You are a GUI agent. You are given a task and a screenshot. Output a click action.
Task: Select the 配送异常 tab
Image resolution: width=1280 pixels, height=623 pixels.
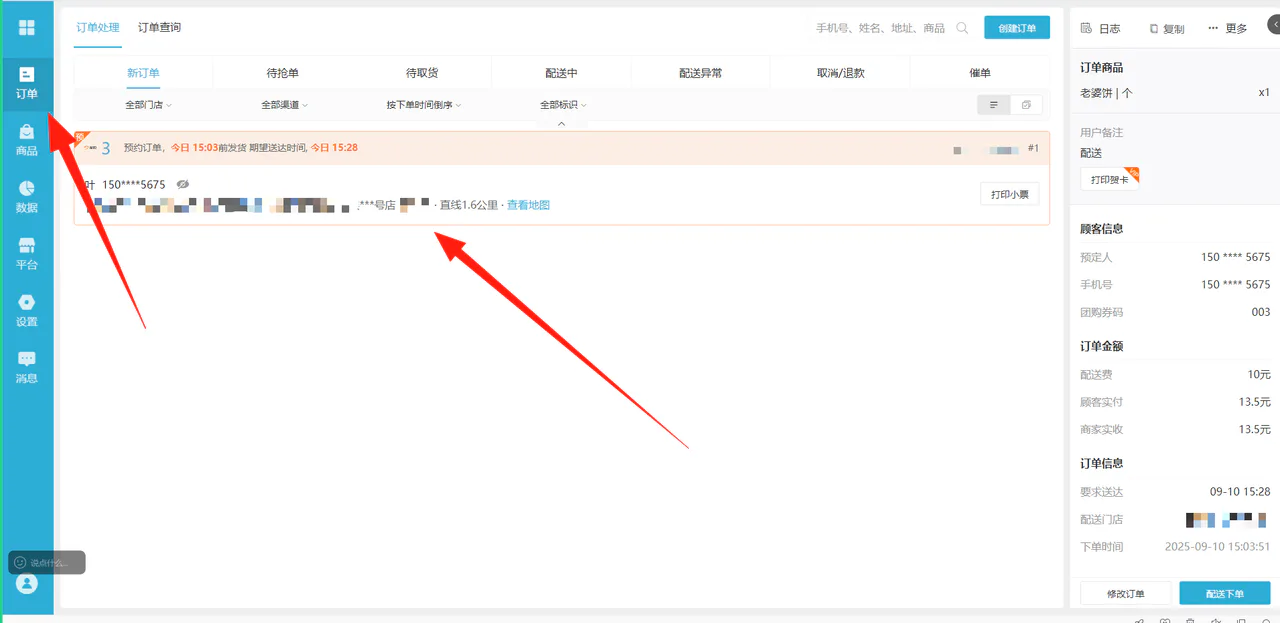[700, 73]
